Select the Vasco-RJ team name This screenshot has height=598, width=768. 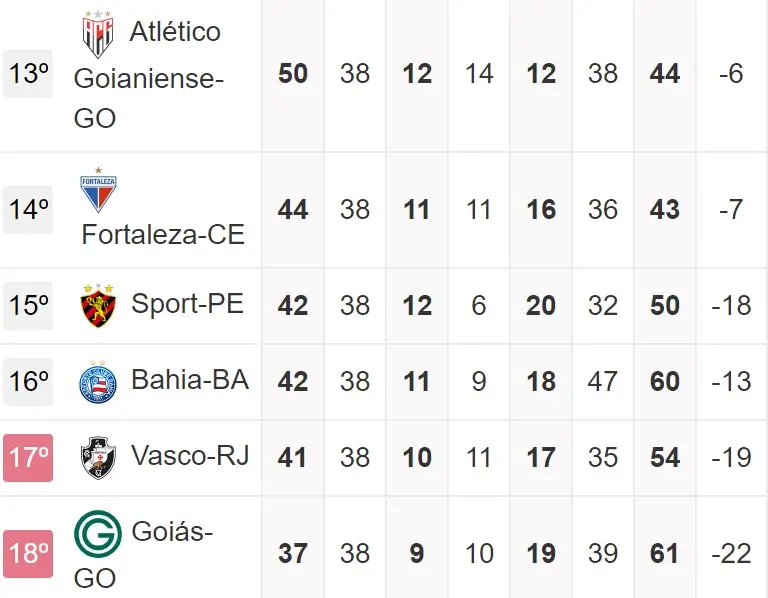[190, 456]
